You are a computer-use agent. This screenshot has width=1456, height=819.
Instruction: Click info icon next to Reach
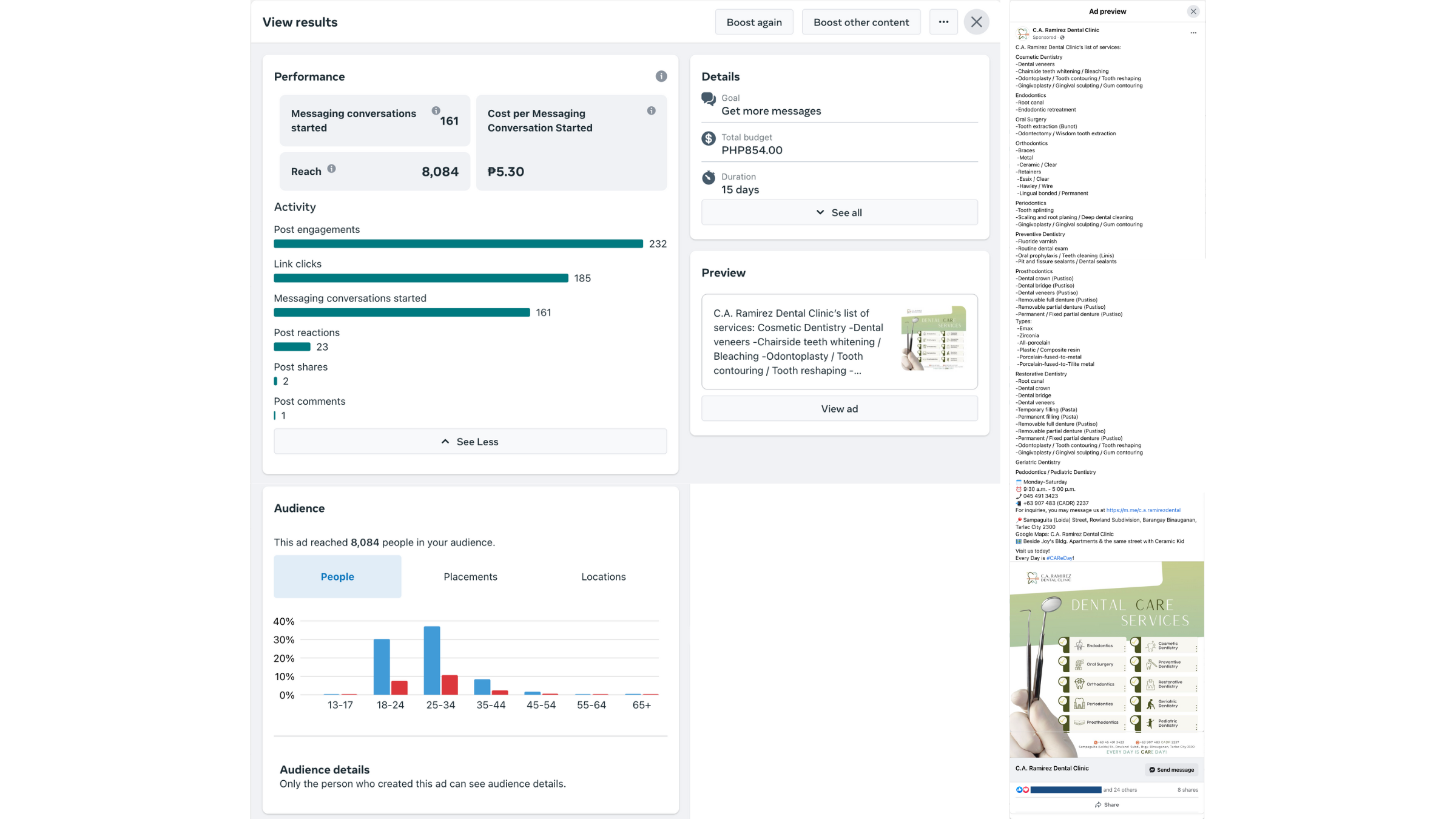point(331,169)
